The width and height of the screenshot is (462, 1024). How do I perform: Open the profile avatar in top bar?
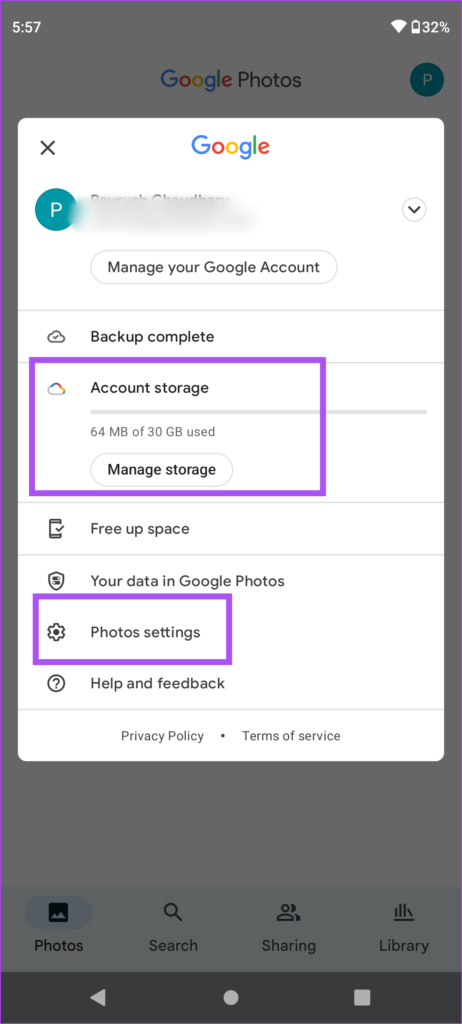(x=427, y=80)
